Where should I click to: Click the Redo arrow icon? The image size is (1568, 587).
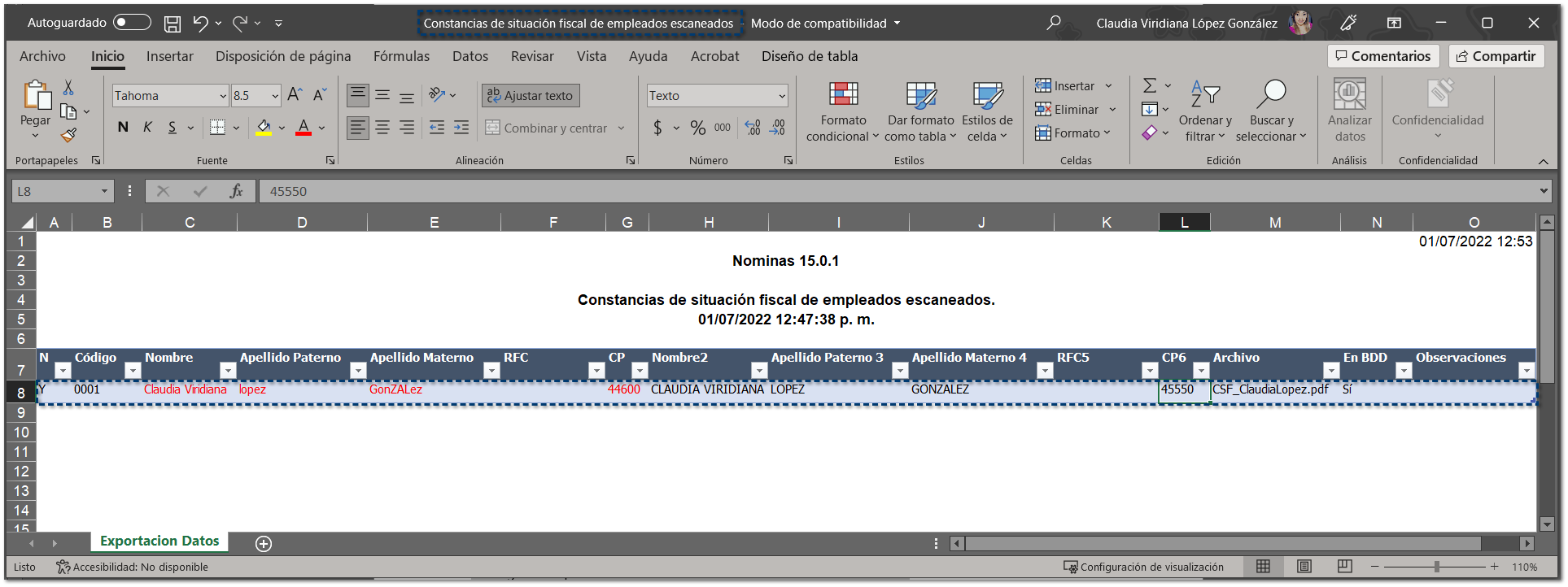pos(240,24)
